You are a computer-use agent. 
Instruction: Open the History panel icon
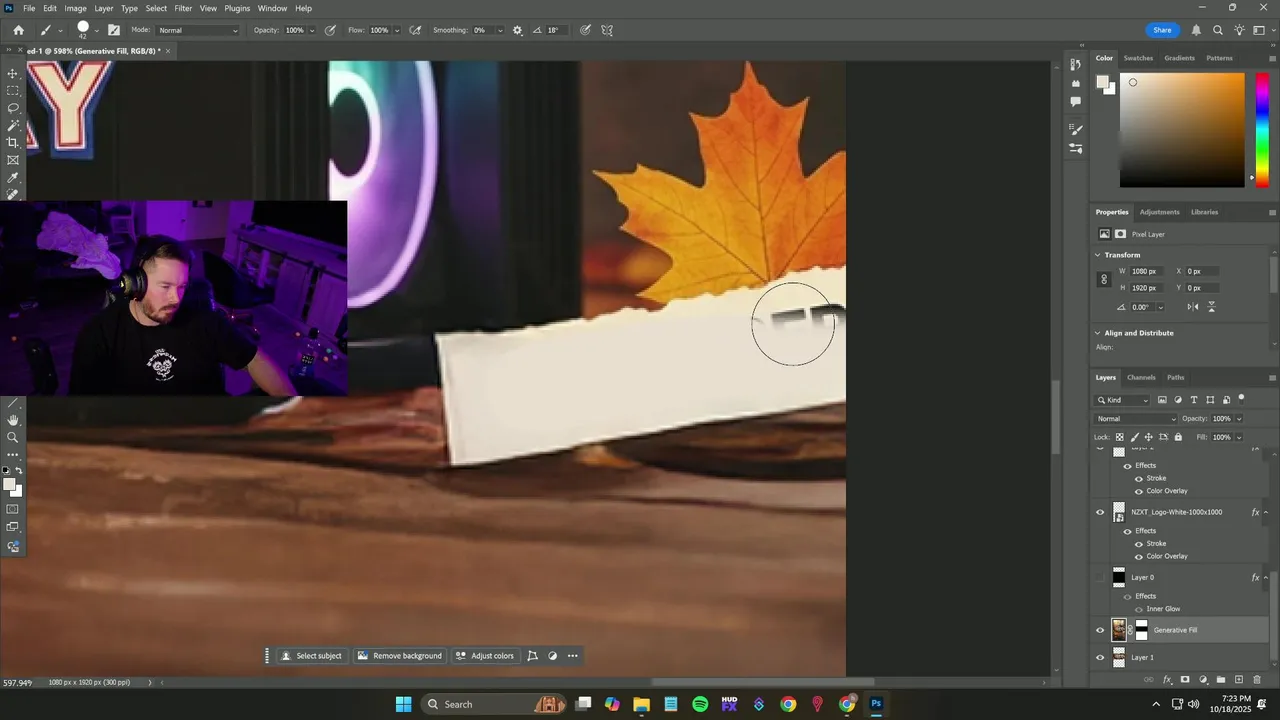click(1075, 65)
